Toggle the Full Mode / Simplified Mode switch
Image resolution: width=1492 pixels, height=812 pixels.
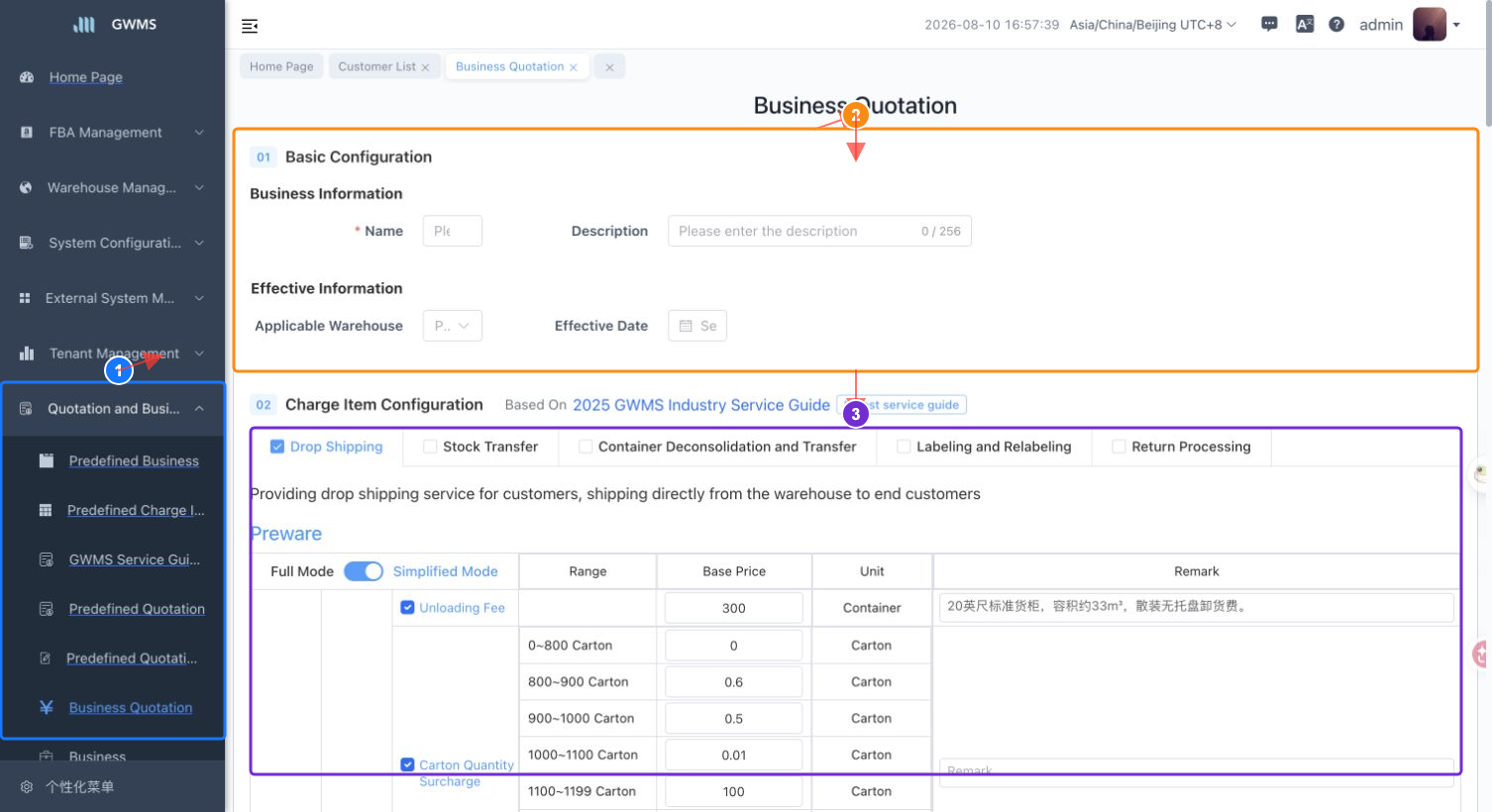click(364, 571)
